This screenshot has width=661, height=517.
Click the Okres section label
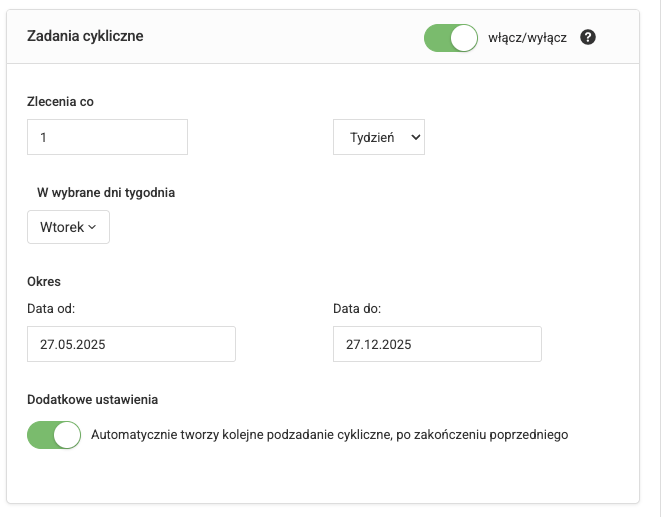click(44, 281)
